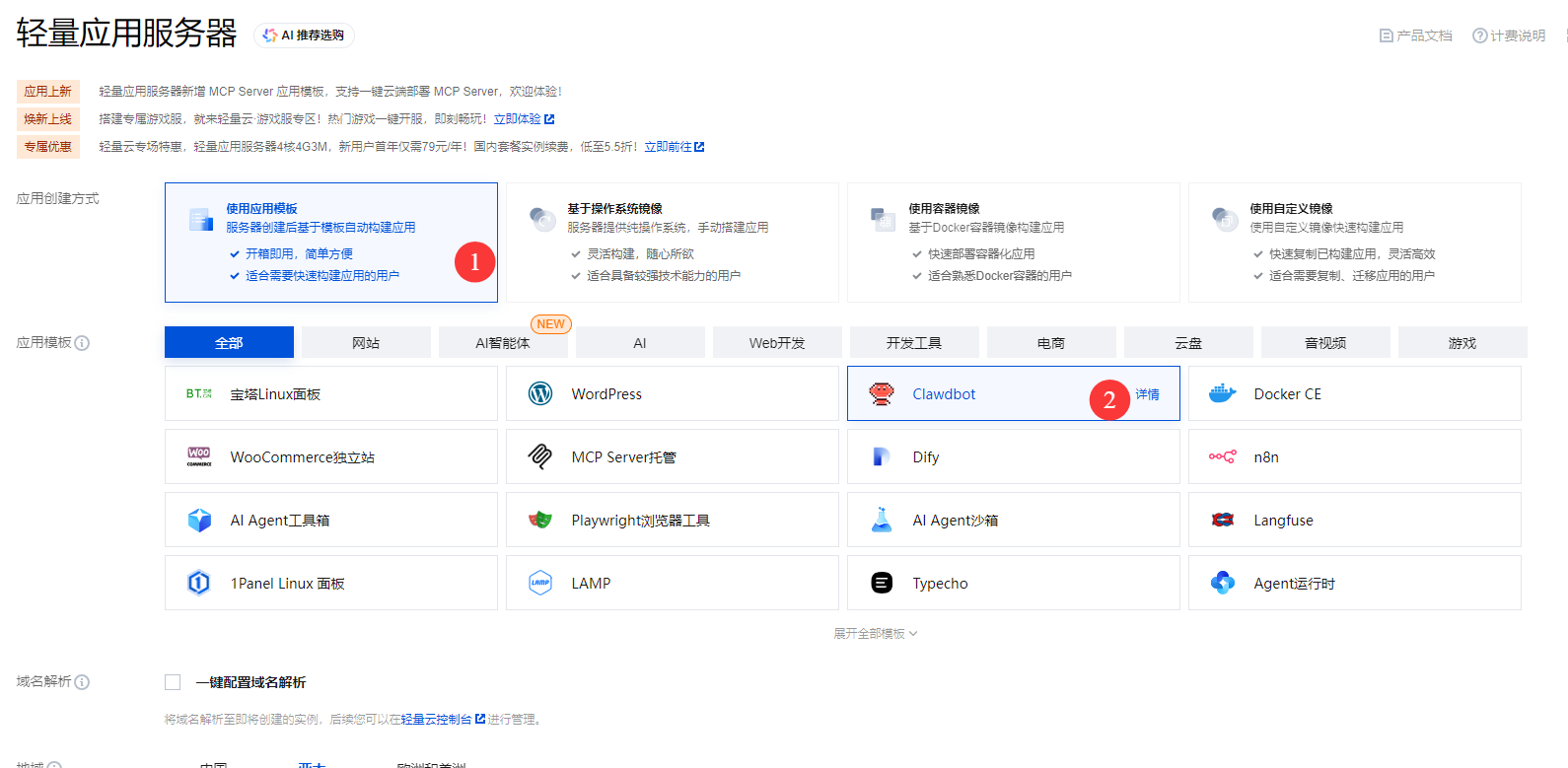Open the AI template tab
The width and height of the screenshot is (1568, 768).
(x=640, y=342)
